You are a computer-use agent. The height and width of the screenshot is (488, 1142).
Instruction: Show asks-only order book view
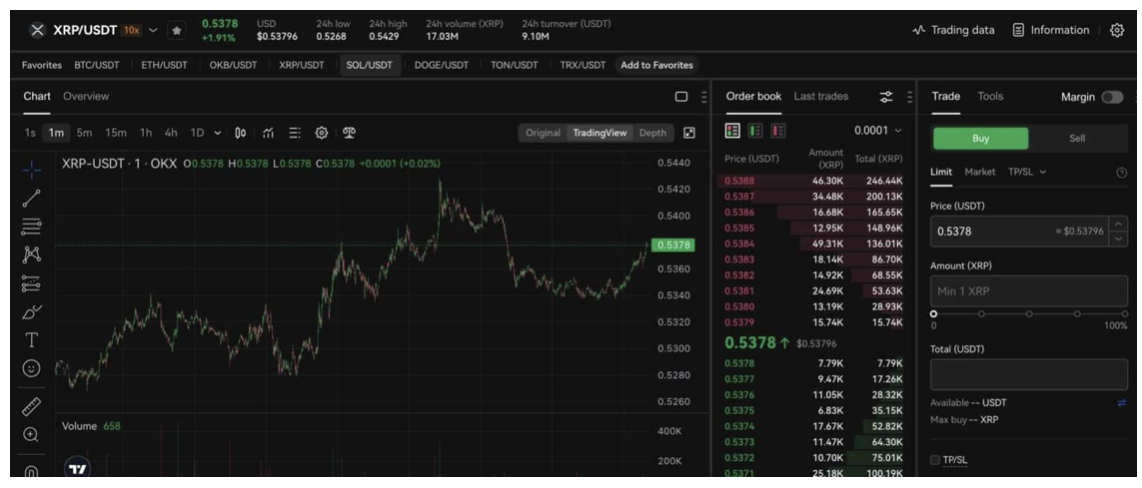pos(779,130)
